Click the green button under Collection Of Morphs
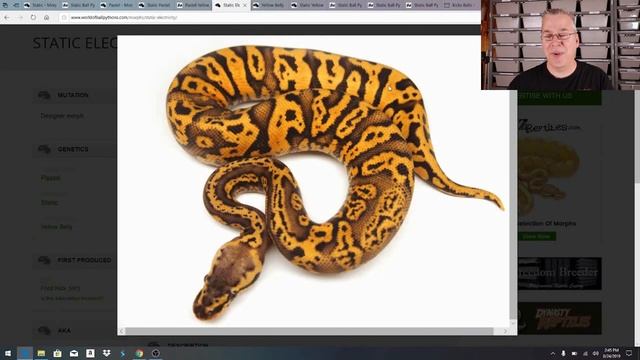The image size is (640, 360). [x=537, y=236]
